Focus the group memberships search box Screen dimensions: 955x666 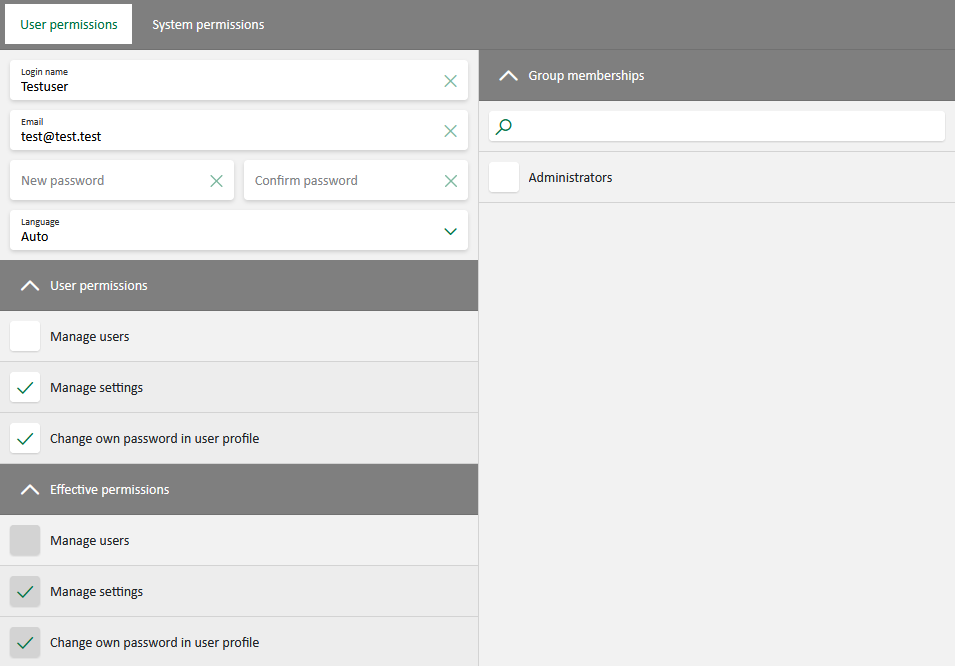coord(725,127)
